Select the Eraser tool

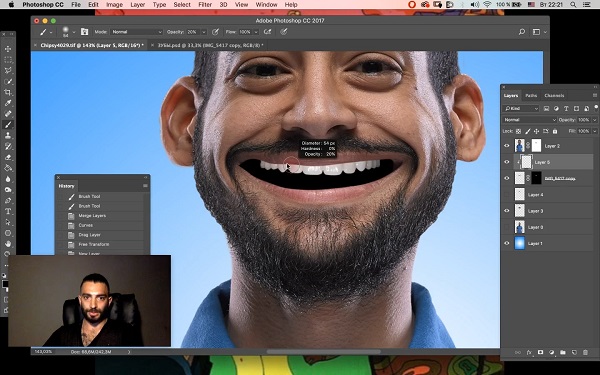(x=8, y=157)
